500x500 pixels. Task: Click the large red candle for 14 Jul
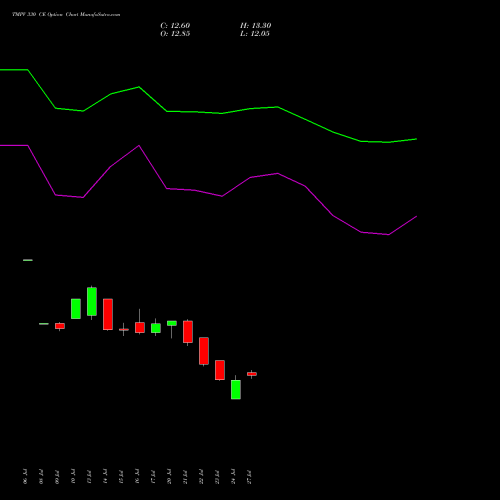pos(108,314)
